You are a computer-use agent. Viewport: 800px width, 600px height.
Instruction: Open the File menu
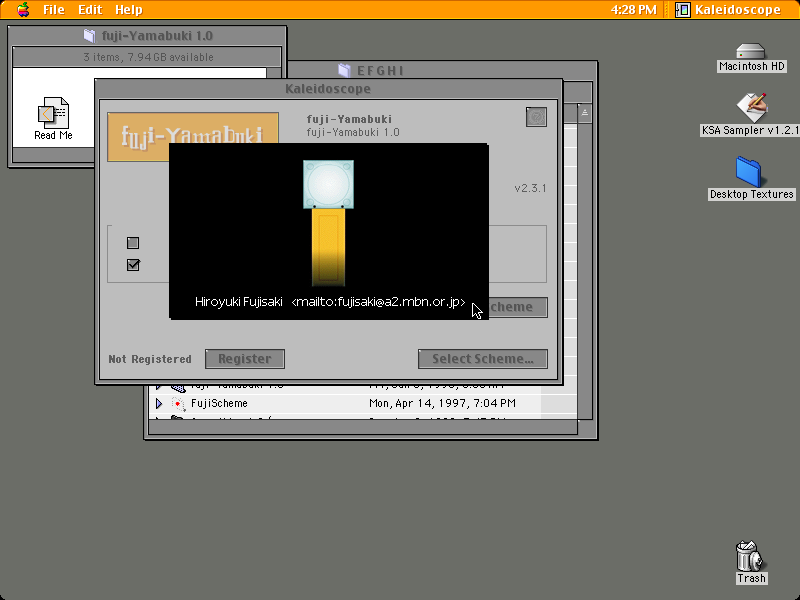[x=54, y=10]
